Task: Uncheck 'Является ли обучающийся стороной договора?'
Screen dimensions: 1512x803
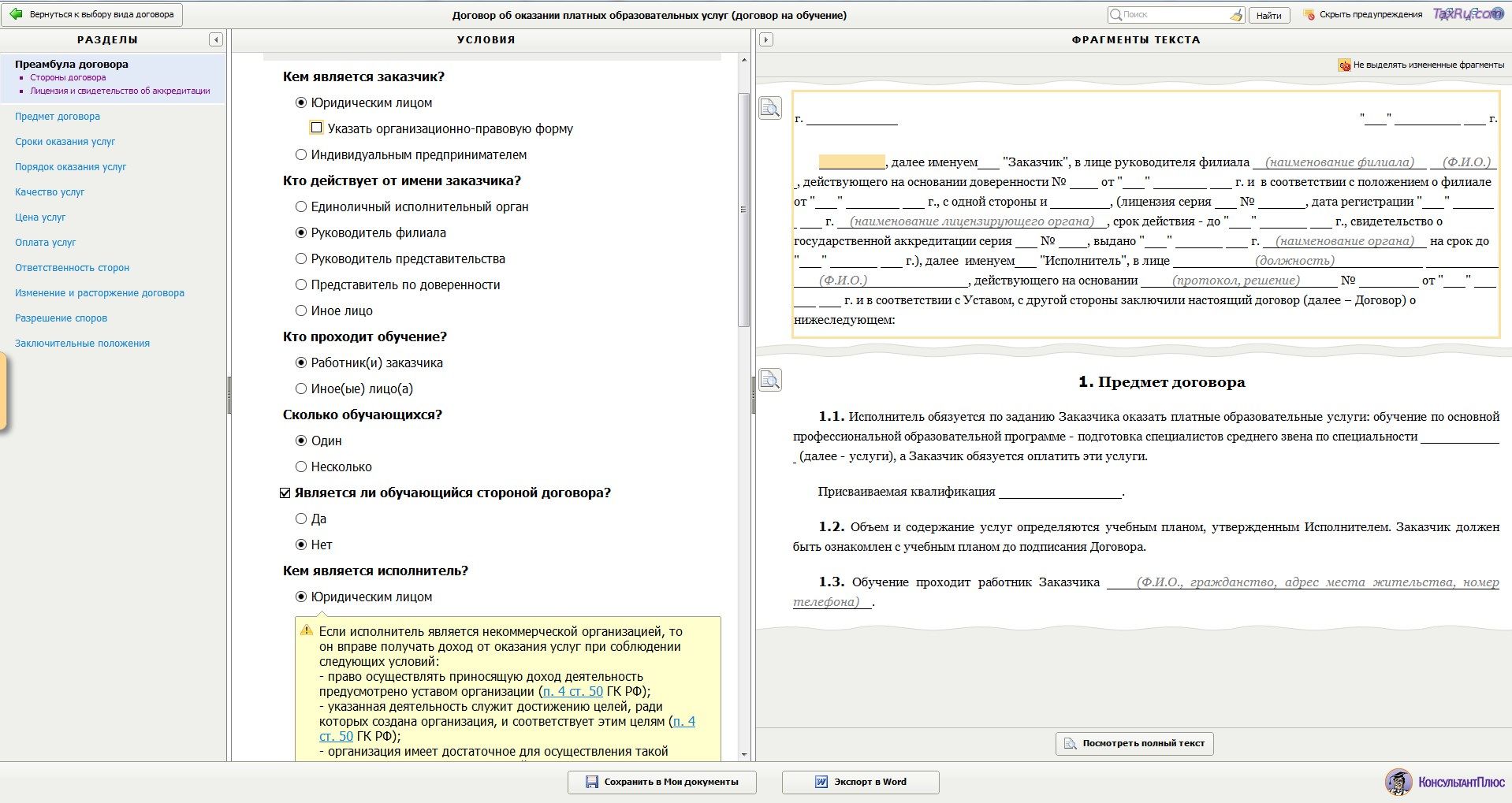Action: 284,493
